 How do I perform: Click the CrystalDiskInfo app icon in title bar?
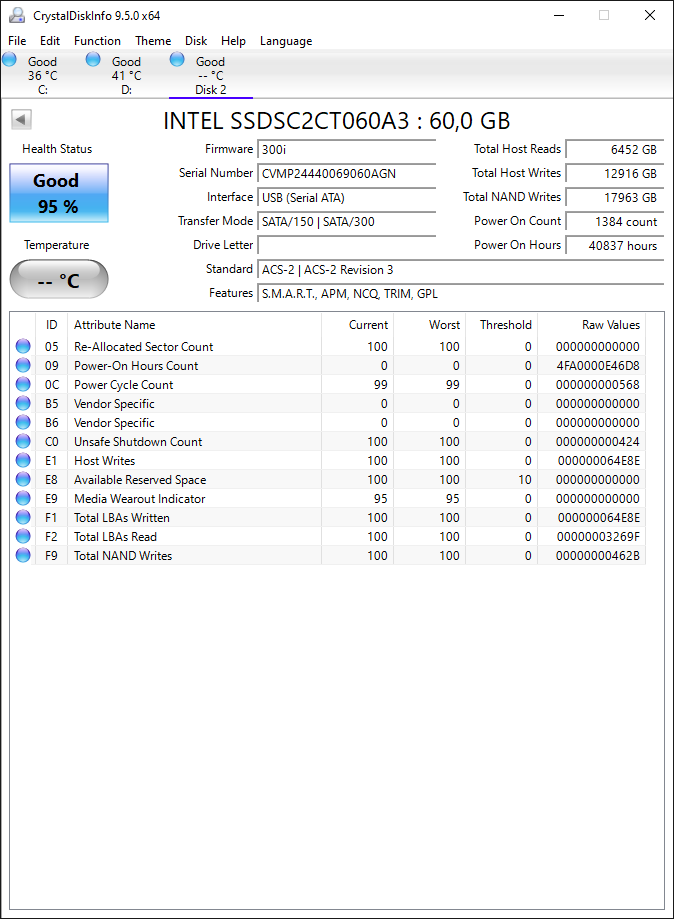(x=17, y=15)
